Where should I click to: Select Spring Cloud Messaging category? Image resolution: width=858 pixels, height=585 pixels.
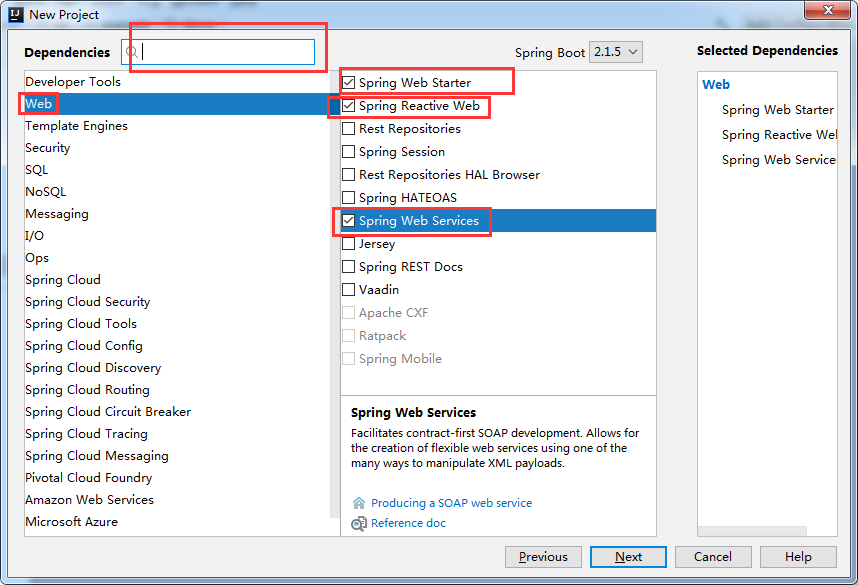[177, 455]
